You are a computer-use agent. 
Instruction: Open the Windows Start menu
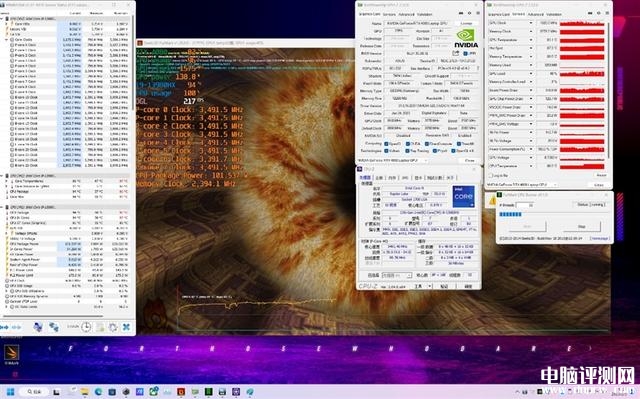(x=11, y=392)
